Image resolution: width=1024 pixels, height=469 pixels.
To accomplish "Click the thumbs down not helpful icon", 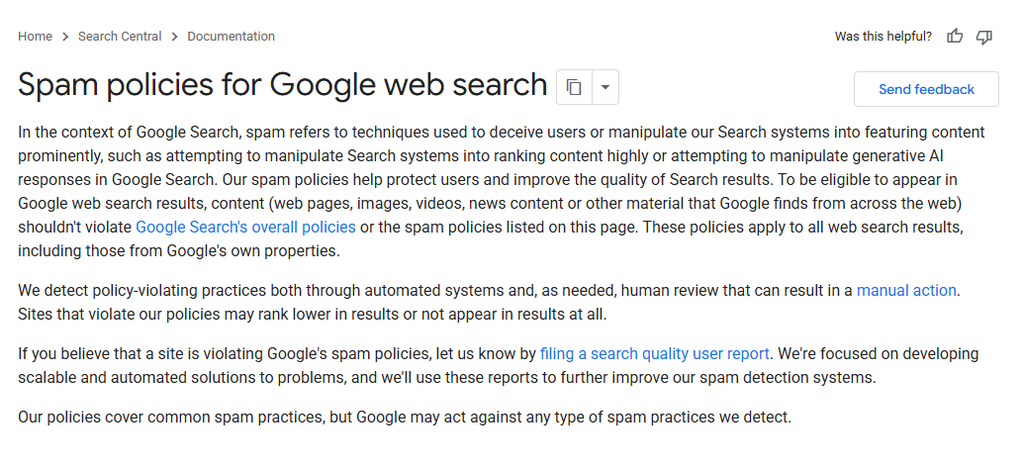I will coord(984,37).
